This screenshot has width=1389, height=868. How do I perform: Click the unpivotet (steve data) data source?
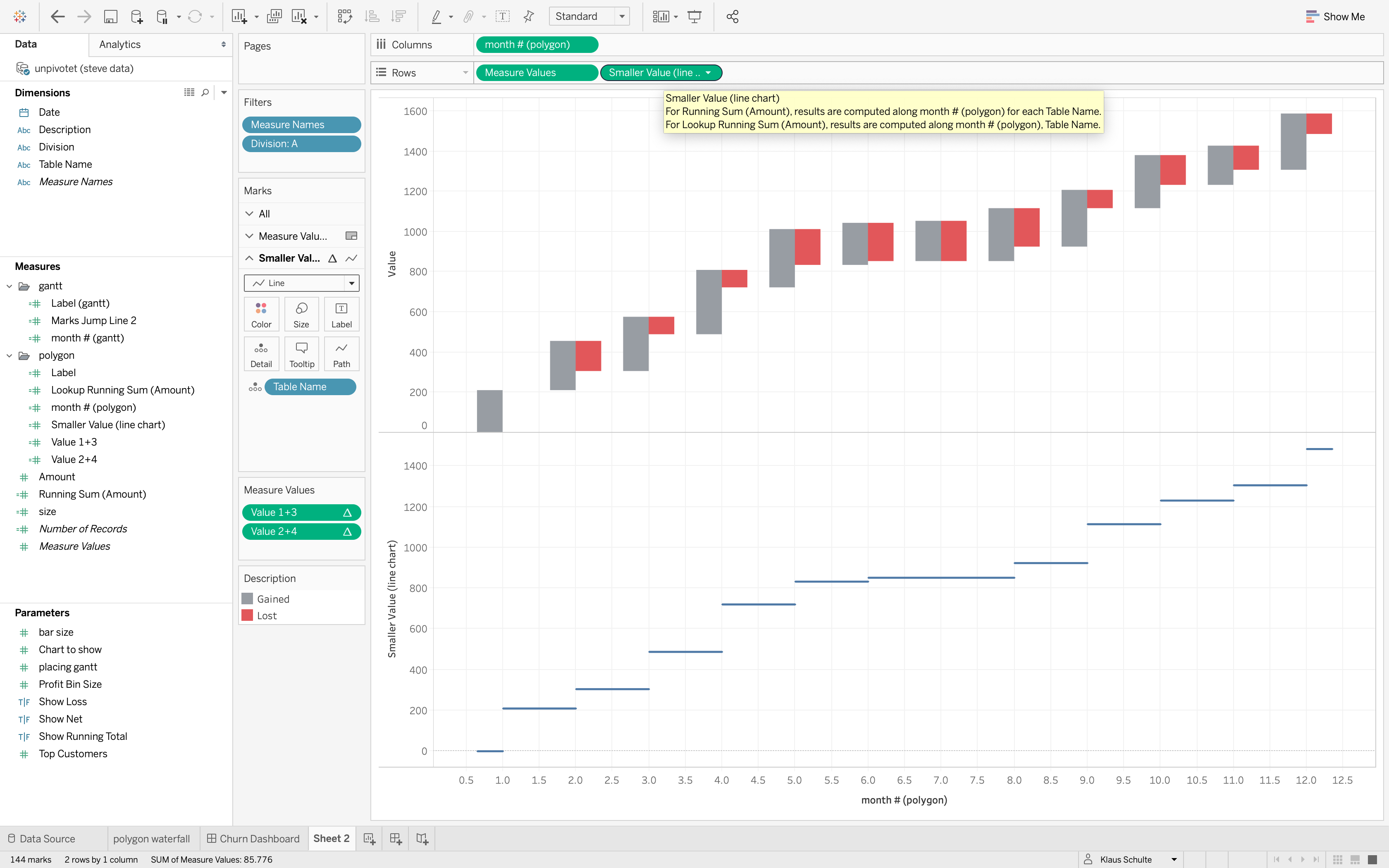(x=84, y=68)
